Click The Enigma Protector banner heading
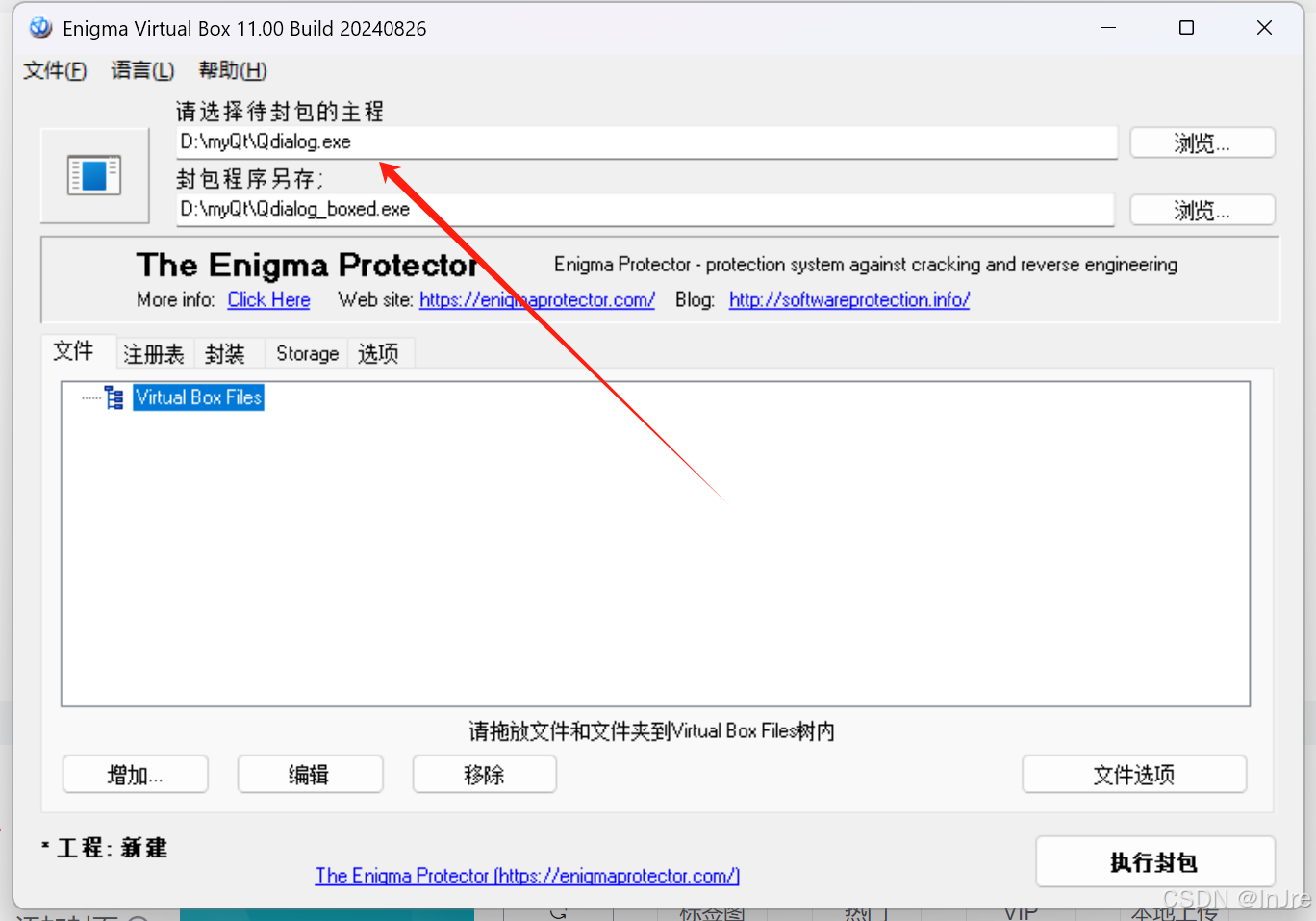The image size is (1316, 921). tap(307, 265)
